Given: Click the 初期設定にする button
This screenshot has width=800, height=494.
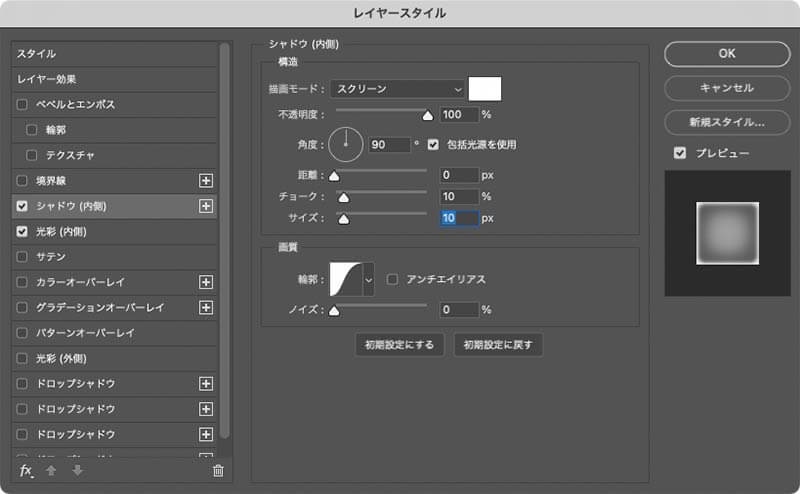Looking at the screenshot, I should tap(399, 345).
